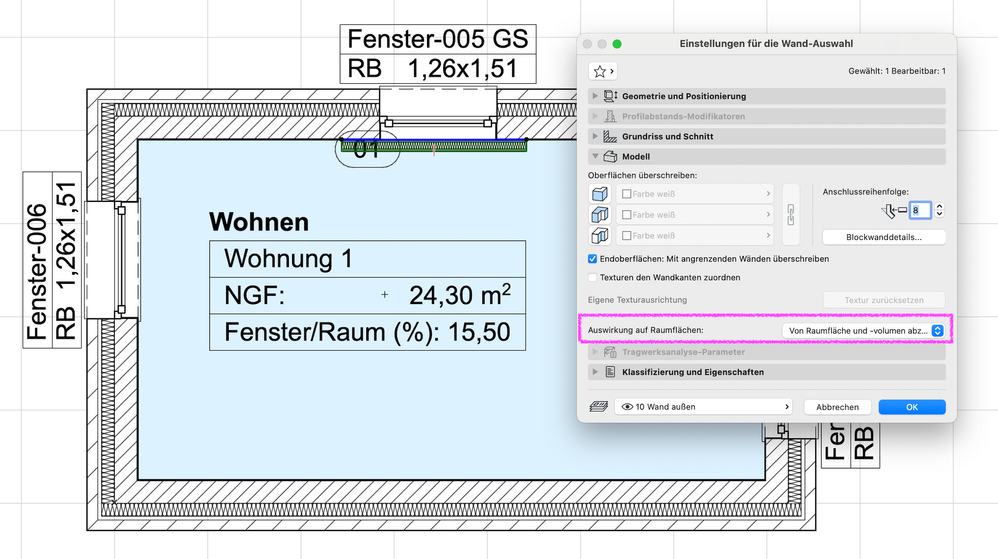Click the Anschlussreihenfolge value field
This screenshot has height=559, width=998.
(920, 210)
